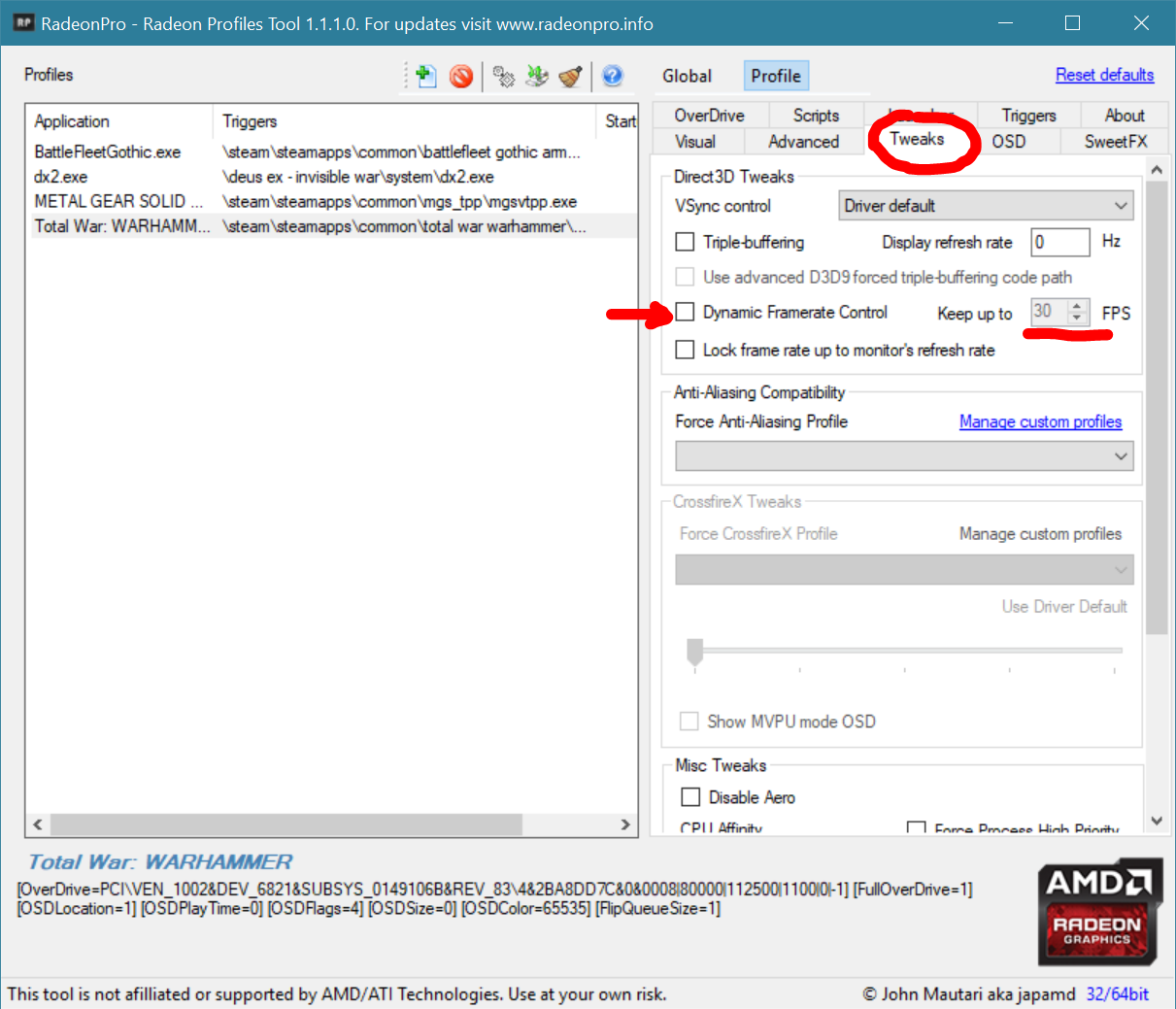Screen dimensions: 1176x1009
Task: Enable the Triple-buffering checkbox
Action: (685, 242)
